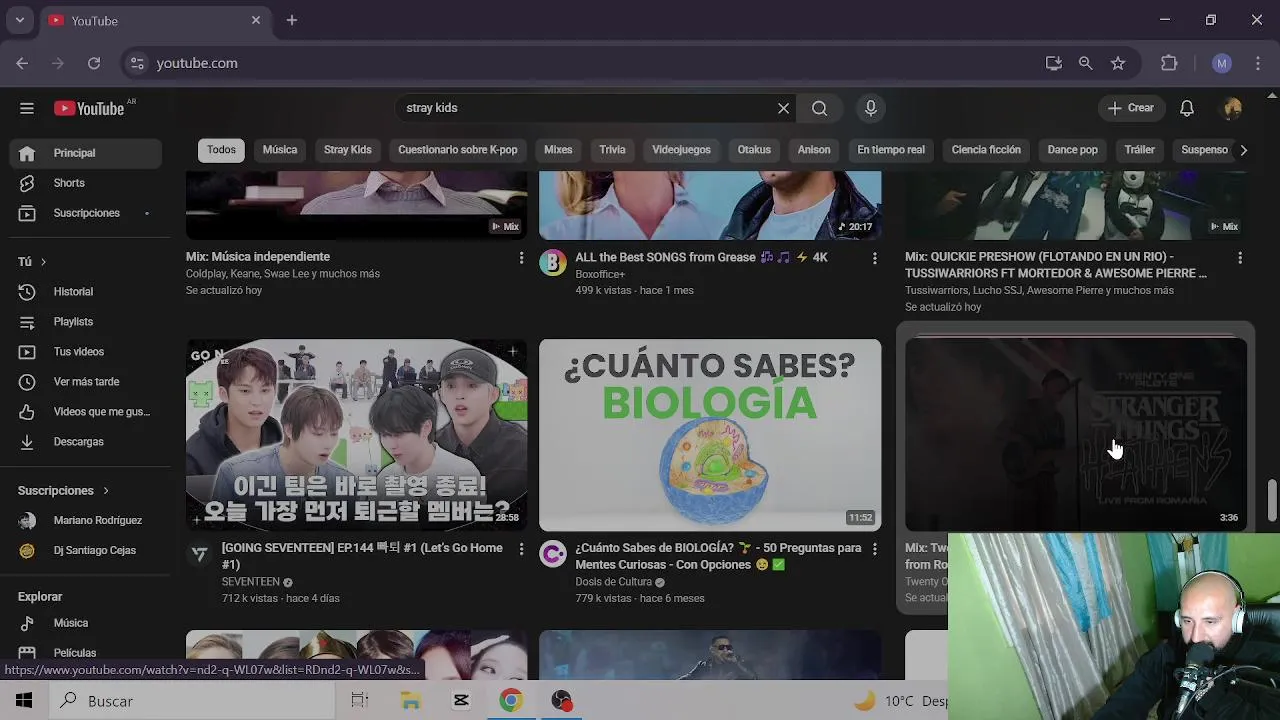Open Mariano Rodríguez subscription channel
Screen dimensions: 1280x720
(x=85, y=521)
